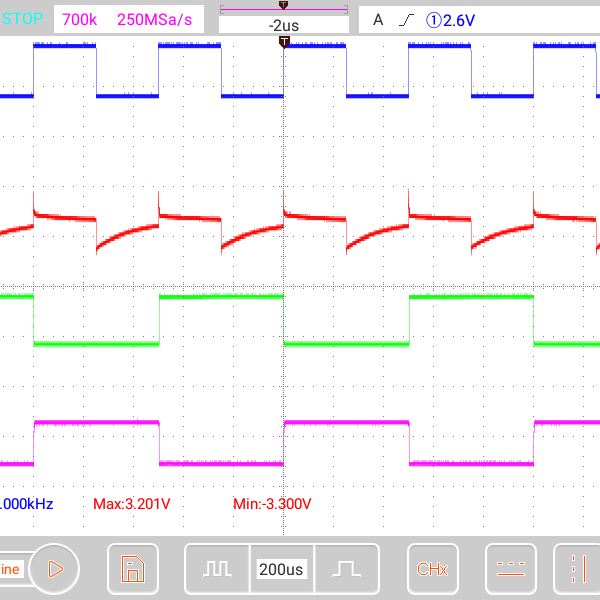Tap the STOP run status indicator

coord(22,19)
